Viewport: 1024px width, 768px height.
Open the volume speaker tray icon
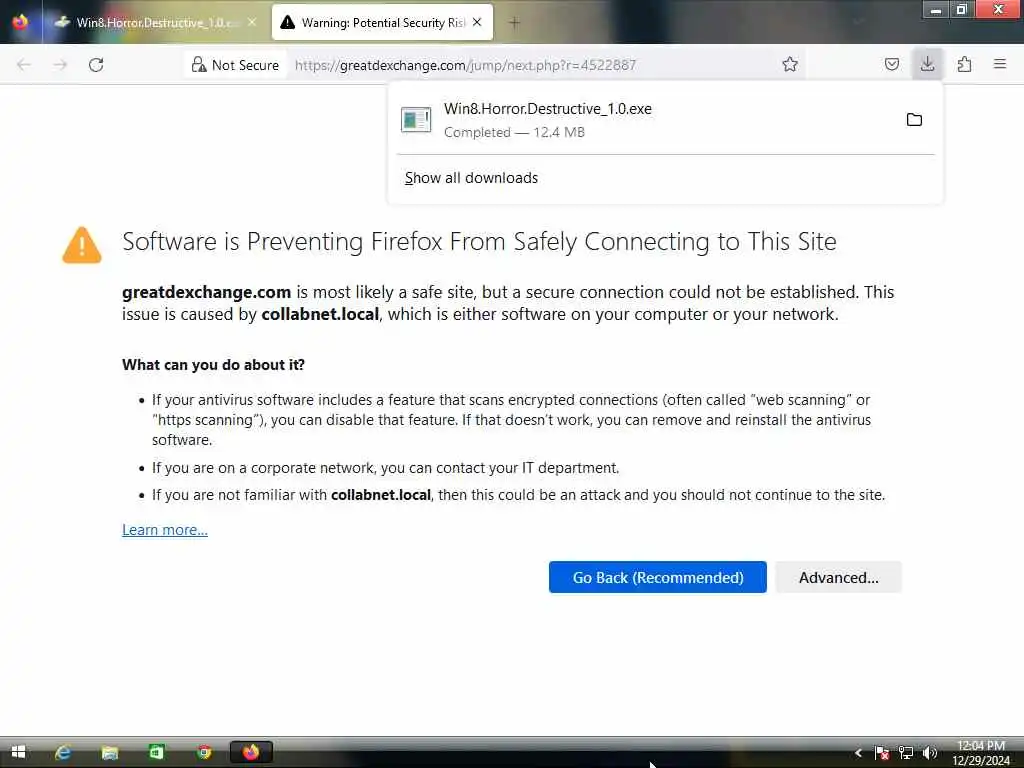click(930, 753)
